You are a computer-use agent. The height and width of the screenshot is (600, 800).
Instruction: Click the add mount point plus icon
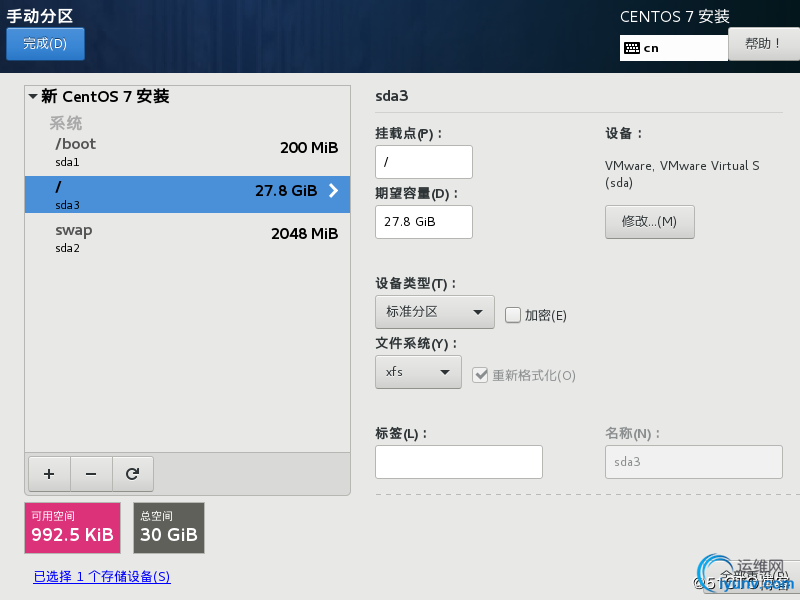(49, 474)
